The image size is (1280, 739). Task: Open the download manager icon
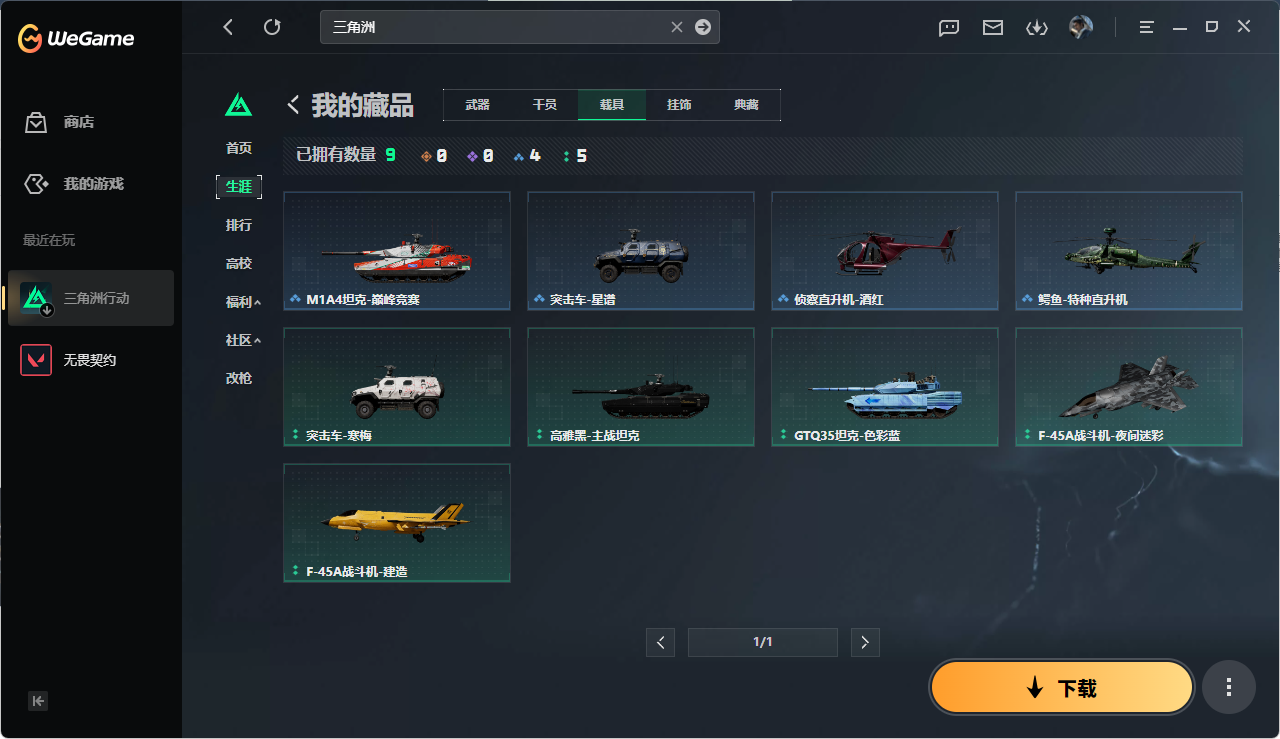click(1036, 28)
